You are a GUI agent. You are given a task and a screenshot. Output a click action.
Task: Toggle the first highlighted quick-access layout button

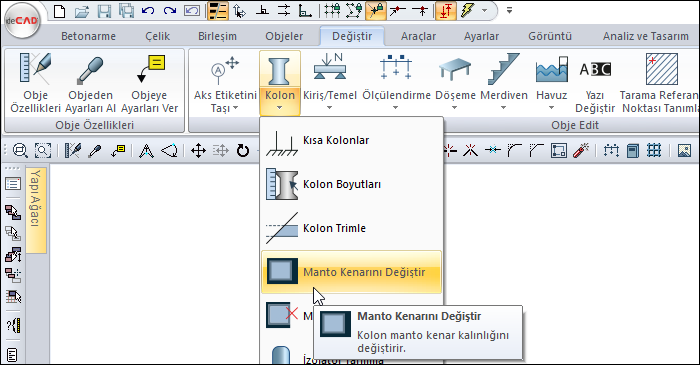218,11
